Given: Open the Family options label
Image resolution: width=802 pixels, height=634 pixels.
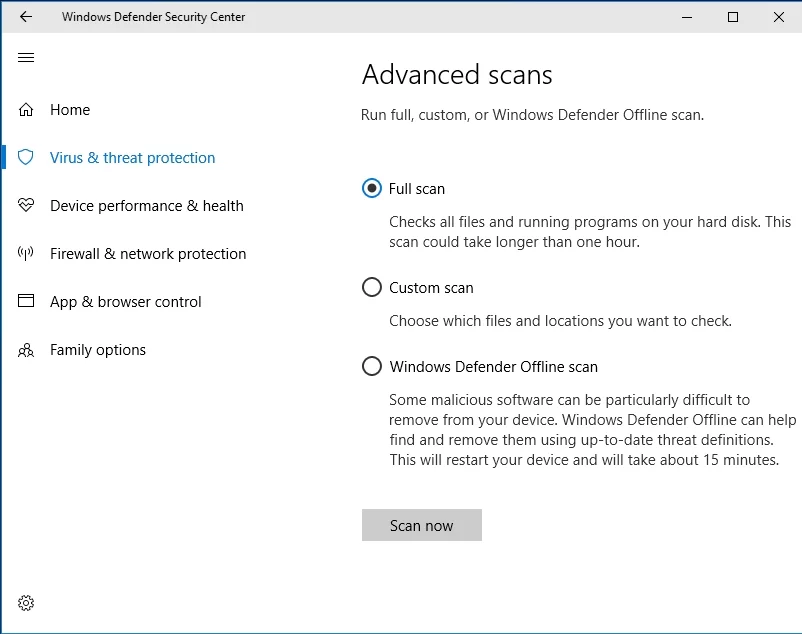Looking at the screenshot, I should point(98,350).
